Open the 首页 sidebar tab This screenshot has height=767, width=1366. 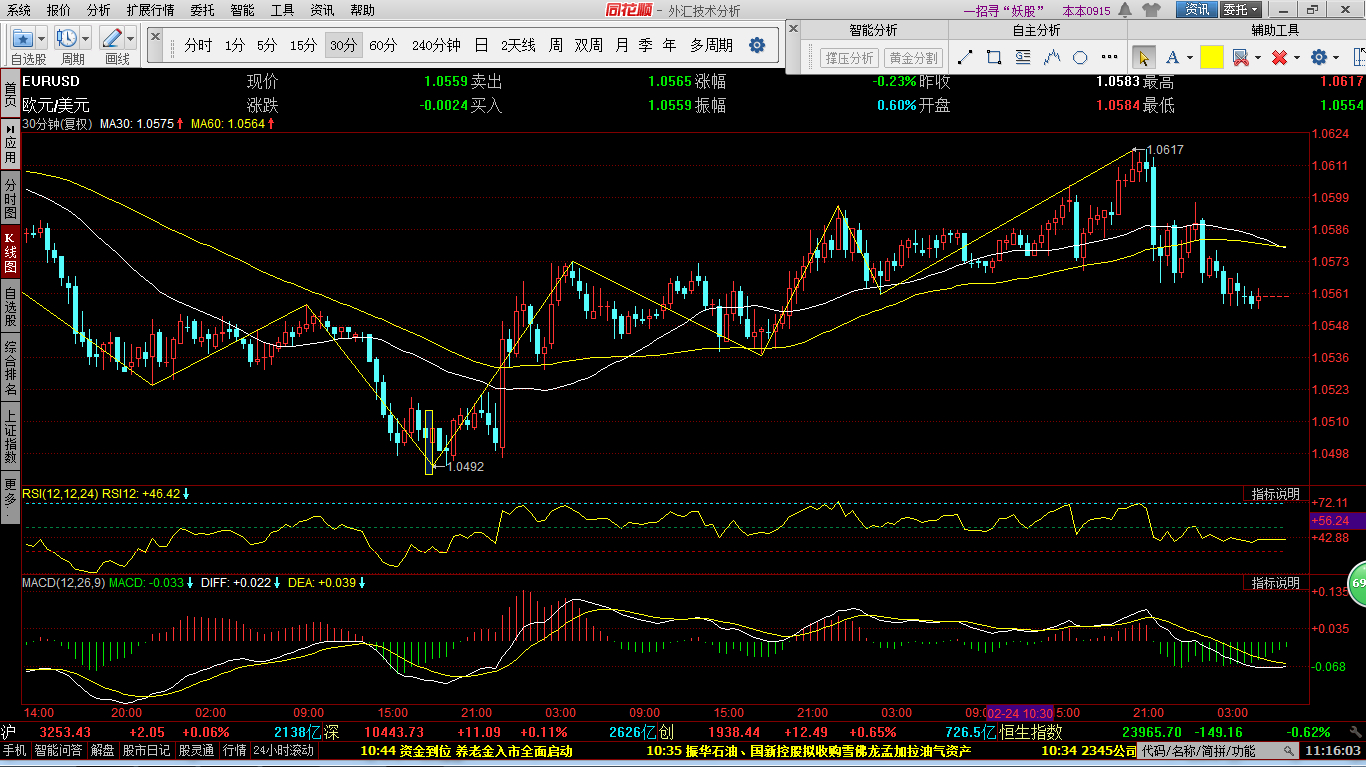coord(10,96)
